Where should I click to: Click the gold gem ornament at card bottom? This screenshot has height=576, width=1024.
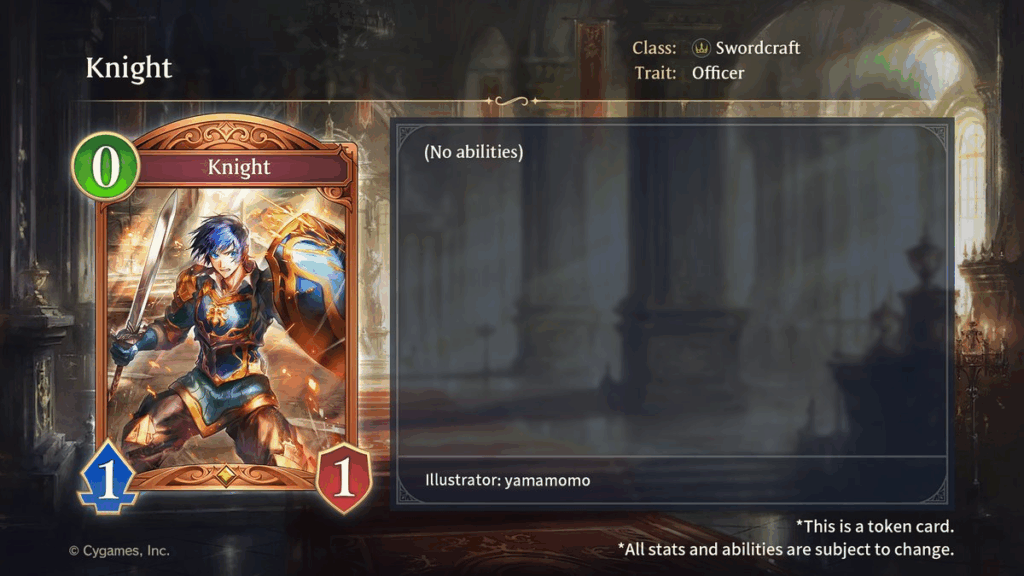[x=225, y=473]
